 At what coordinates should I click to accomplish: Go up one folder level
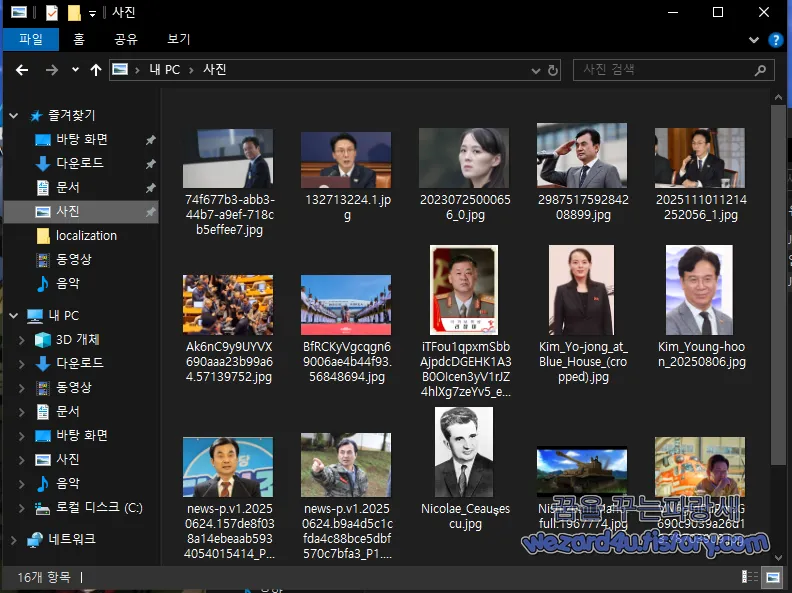point(95,70)
